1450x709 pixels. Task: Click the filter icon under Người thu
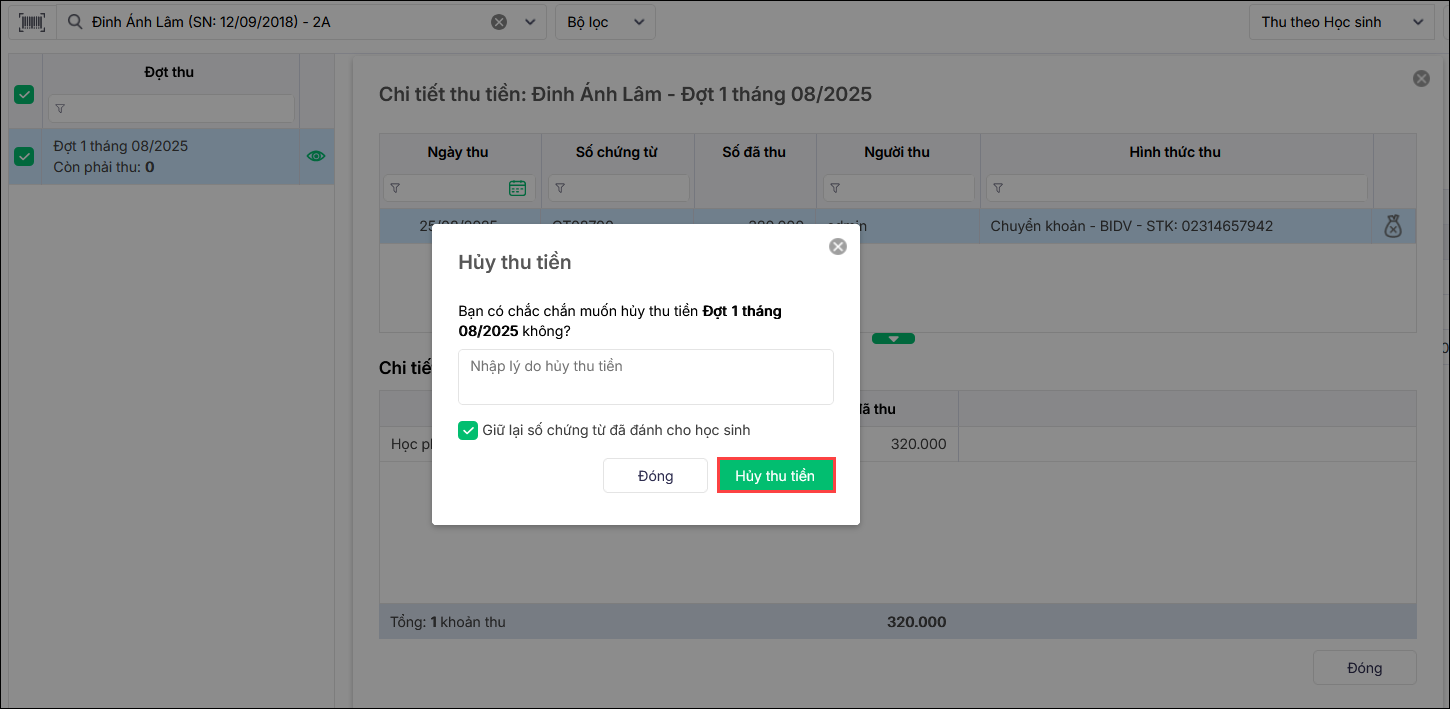[x=832, y=188]
